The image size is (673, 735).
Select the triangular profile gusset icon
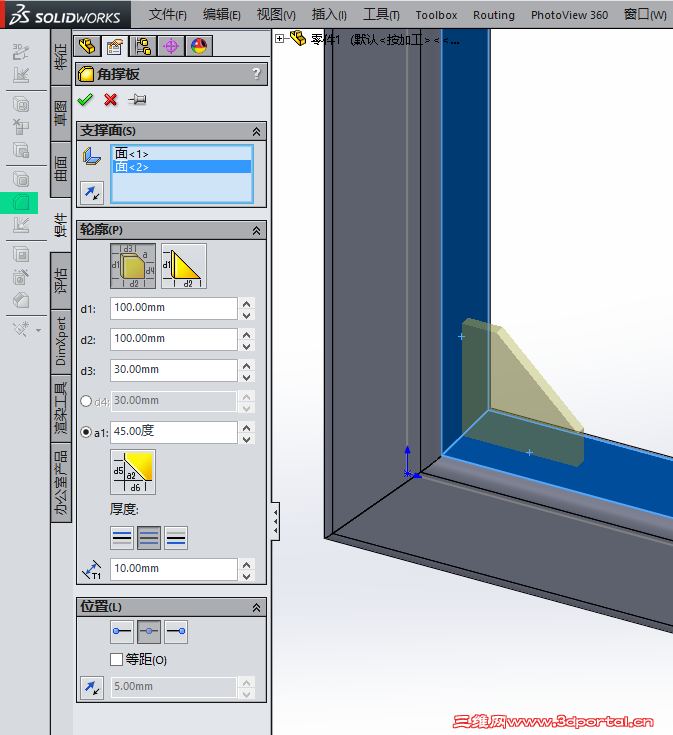[184, 266]
